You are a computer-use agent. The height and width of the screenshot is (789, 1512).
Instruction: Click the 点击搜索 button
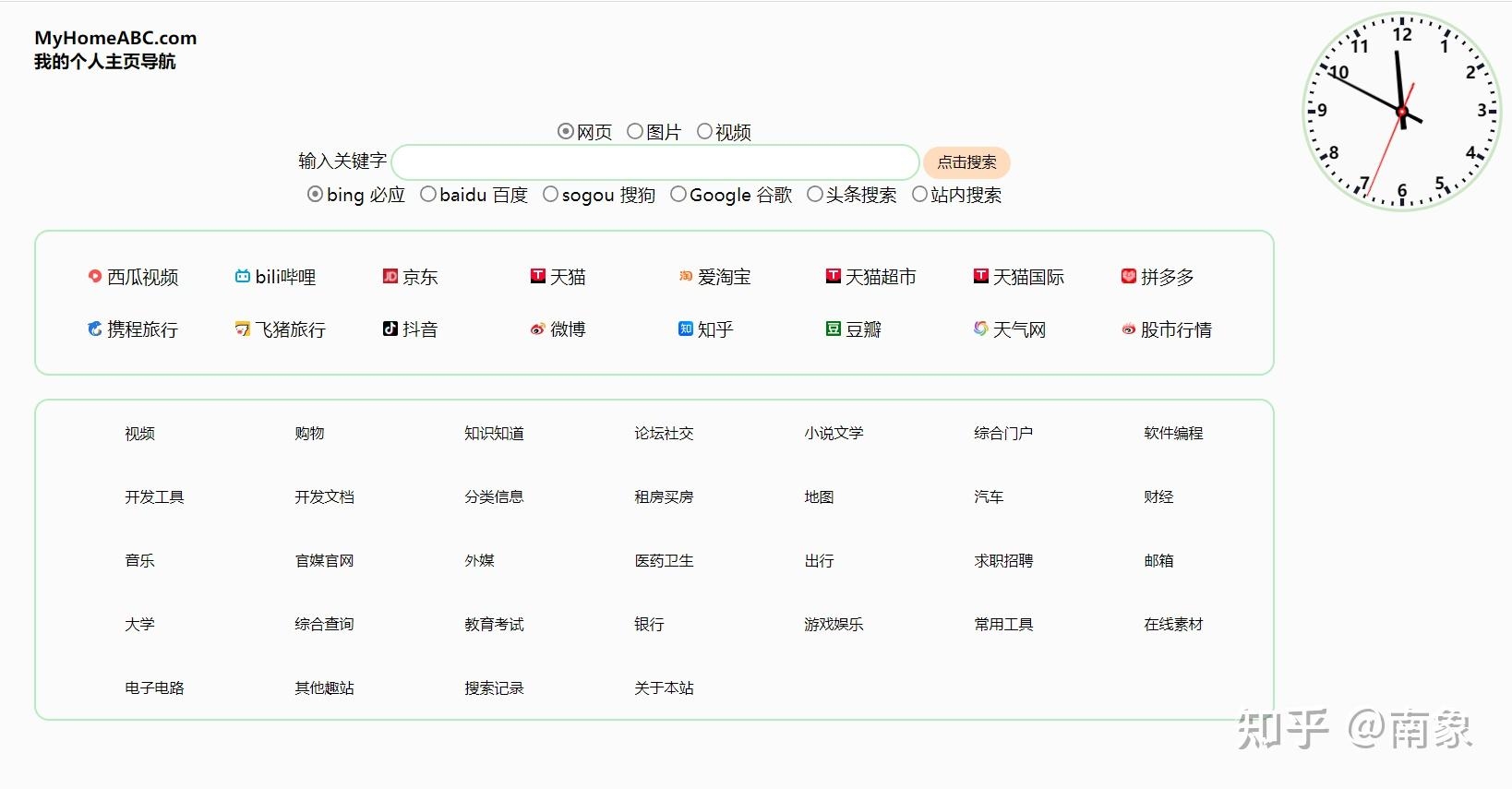point(966,162)
